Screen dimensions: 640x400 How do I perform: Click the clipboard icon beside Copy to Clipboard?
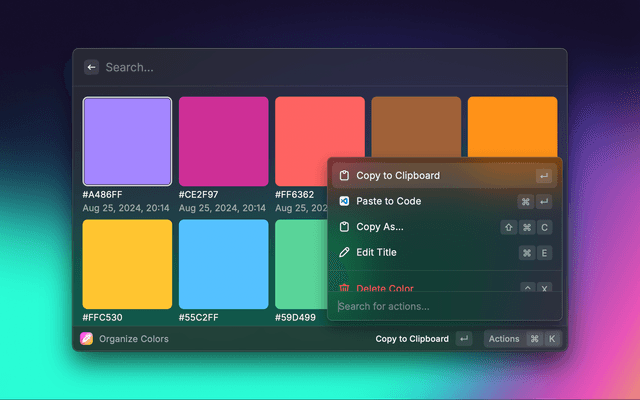344,176
